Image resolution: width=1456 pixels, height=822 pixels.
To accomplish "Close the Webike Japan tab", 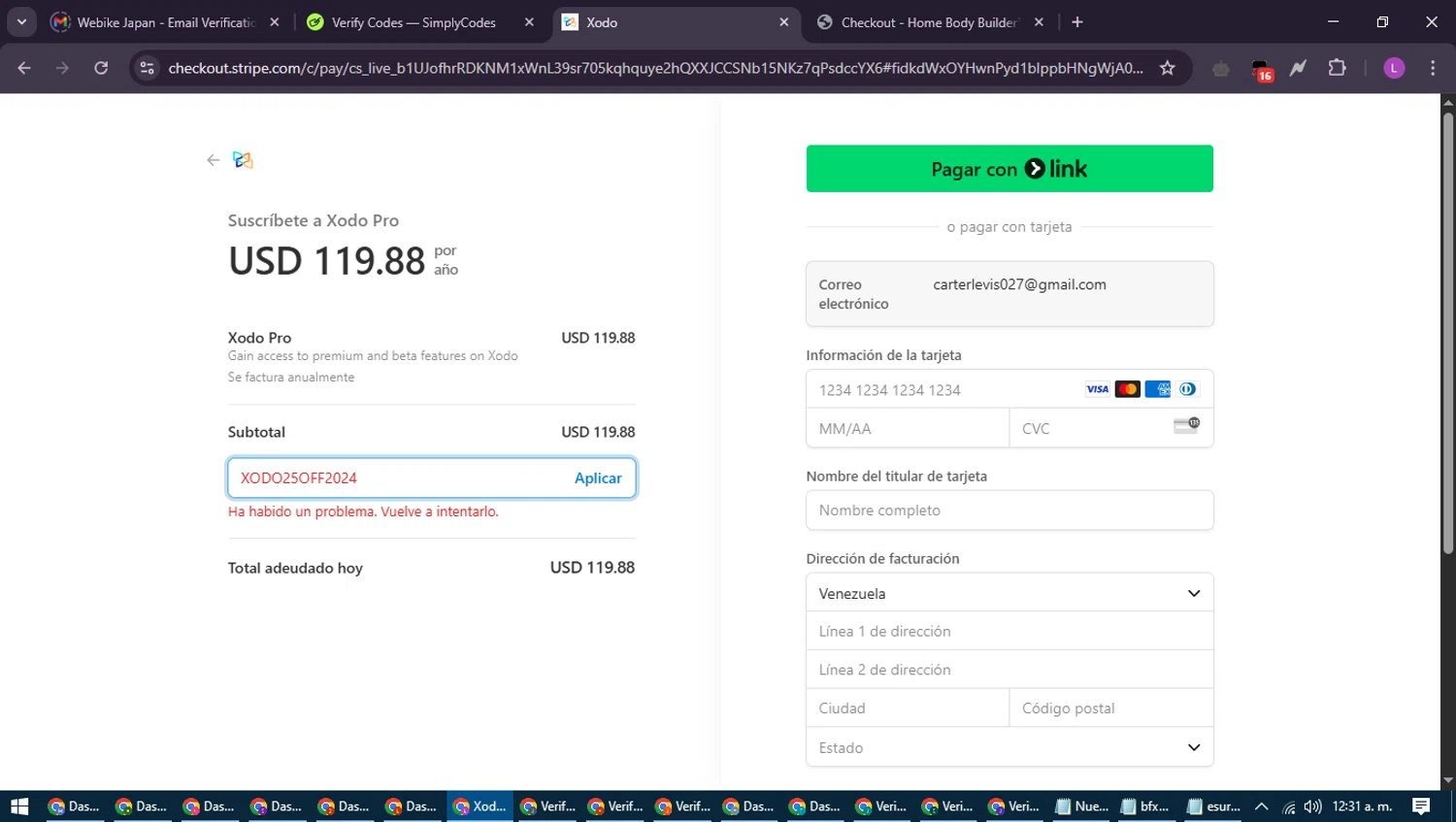I will click(275, 22).
